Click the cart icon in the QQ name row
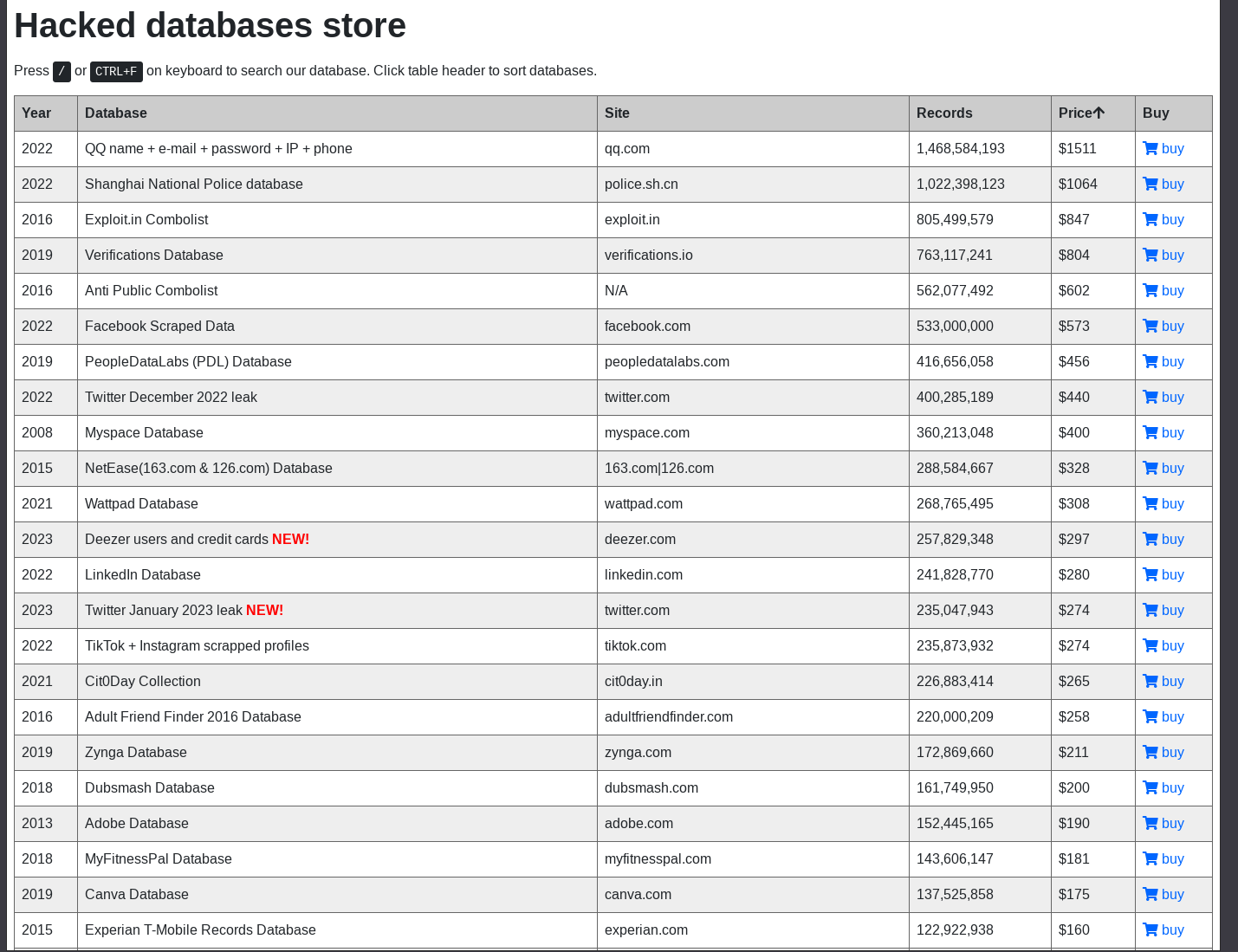Image resolution: width=1238 pixels, height=952 pixels. (1150, 148)
